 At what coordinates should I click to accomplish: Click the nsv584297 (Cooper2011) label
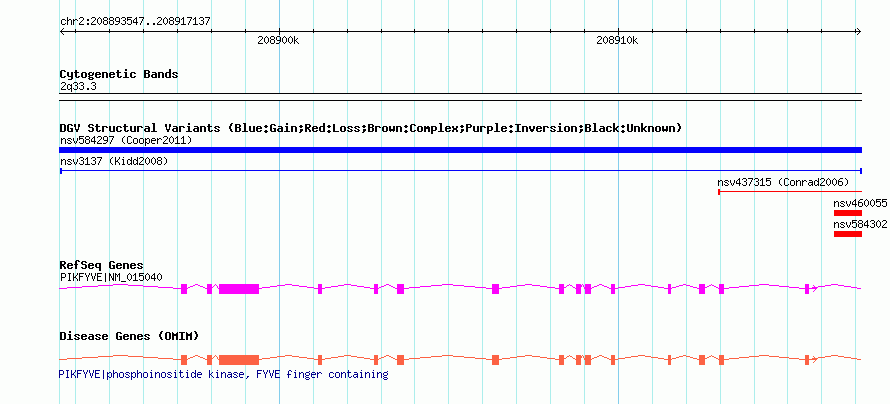[126, 140]
